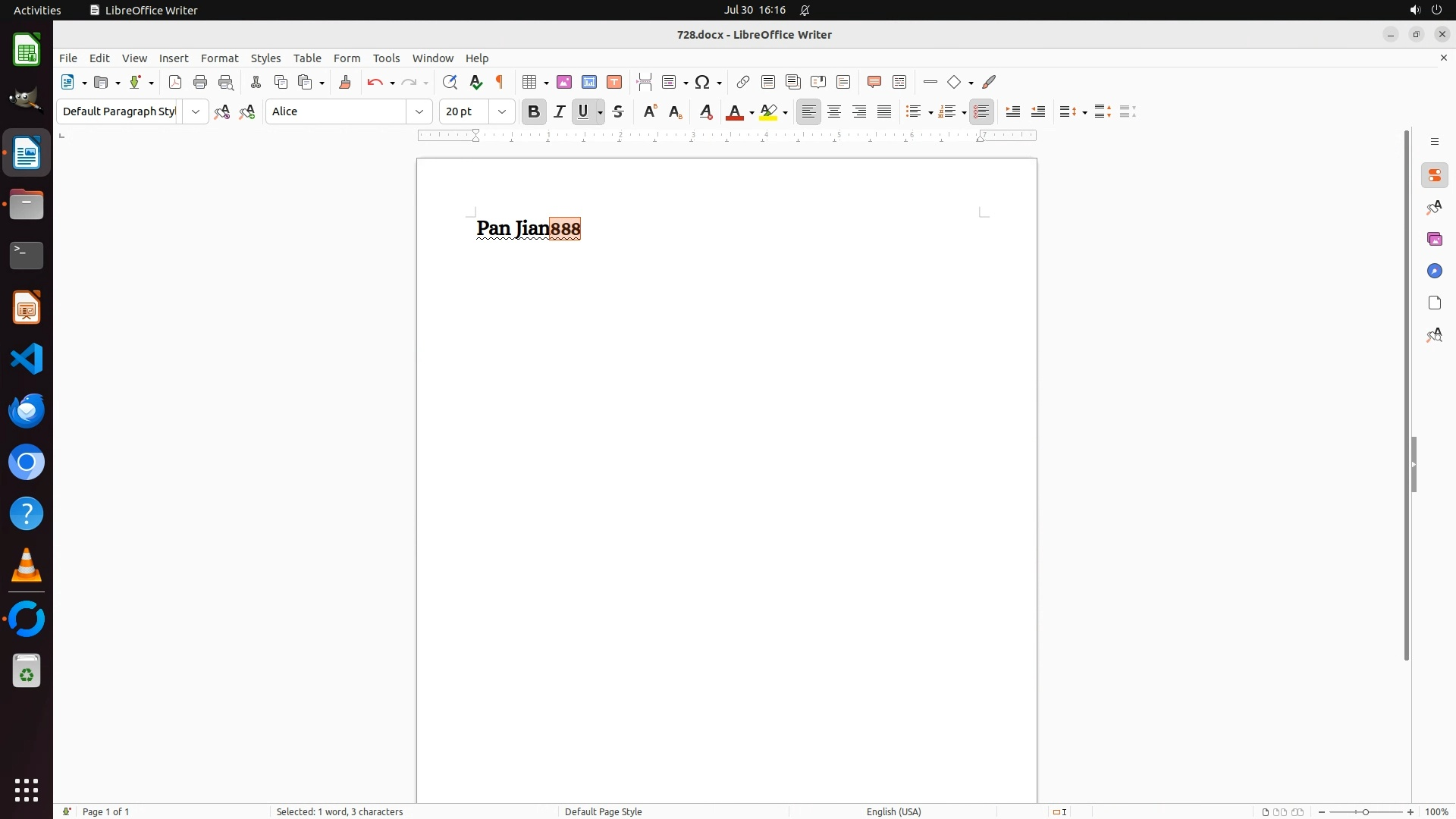Viewport: 1456px width, 819px height.
Task: Toggle Italic formatting
Action: 560,111
